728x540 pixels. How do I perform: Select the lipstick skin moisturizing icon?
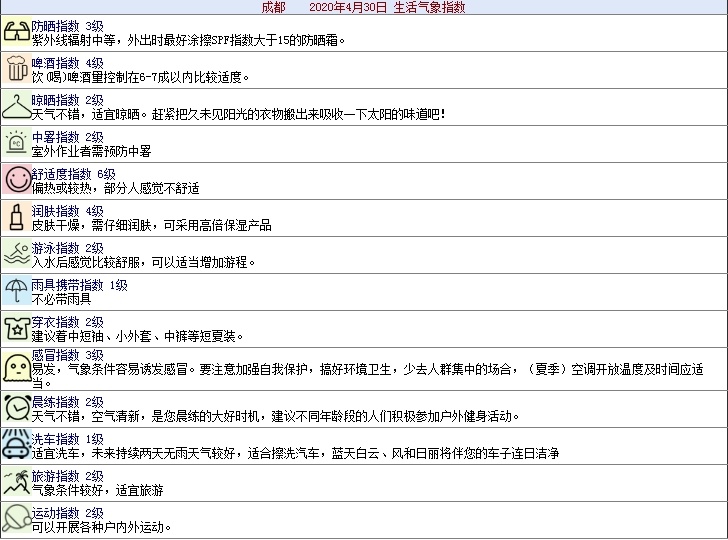click(x=16, y=217)
